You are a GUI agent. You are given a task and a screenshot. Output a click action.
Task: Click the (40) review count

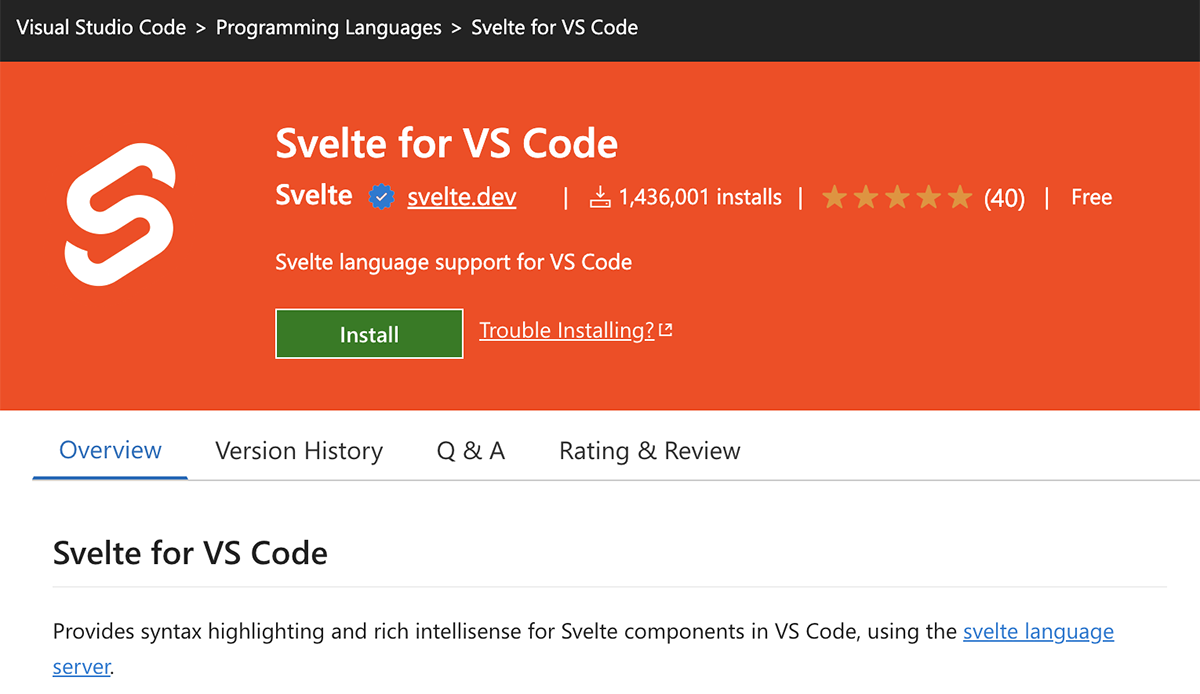(x=1005, y=198)
